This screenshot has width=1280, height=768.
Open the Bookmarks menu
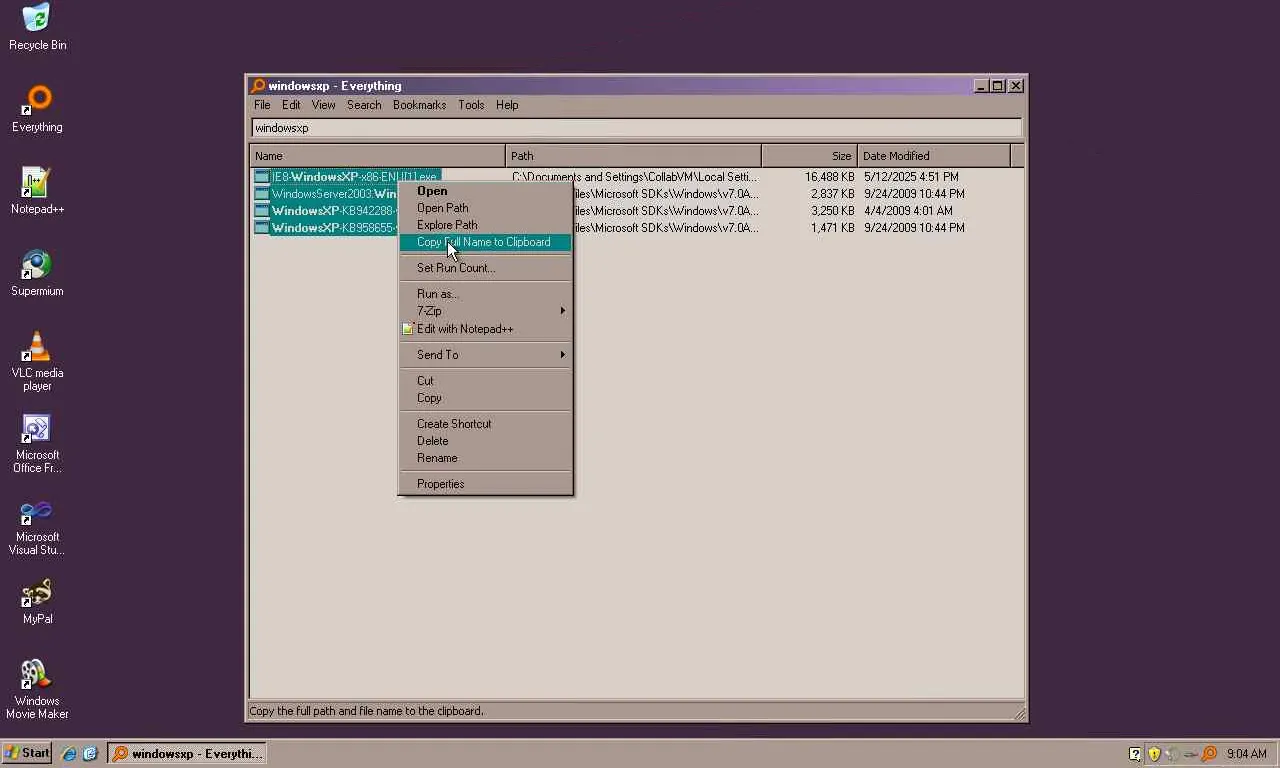419,105
